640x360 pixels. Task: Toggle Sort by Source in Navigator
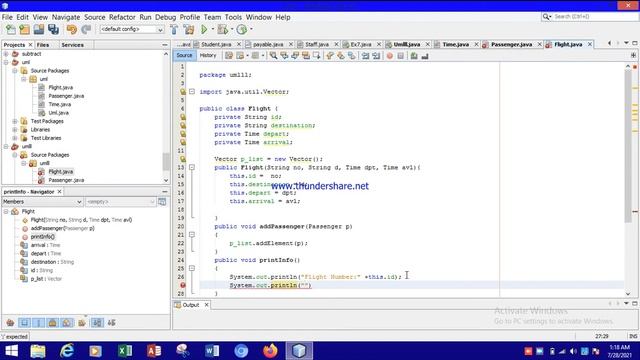click(x=111, y=323)
